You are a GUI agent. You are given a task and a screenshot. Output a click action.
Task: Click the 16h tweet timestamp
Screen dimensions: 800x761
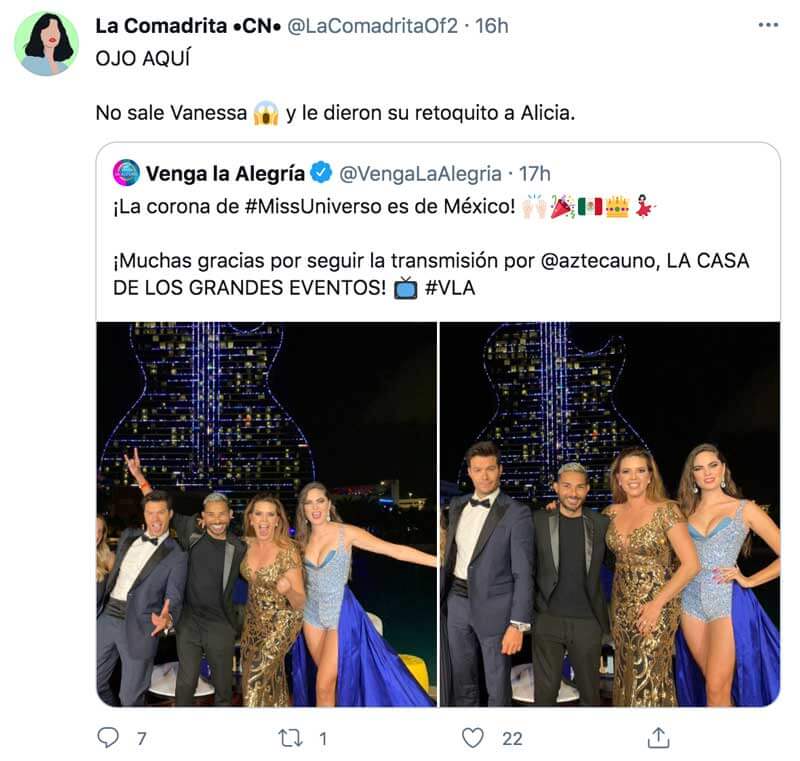(x=491, y=26)
